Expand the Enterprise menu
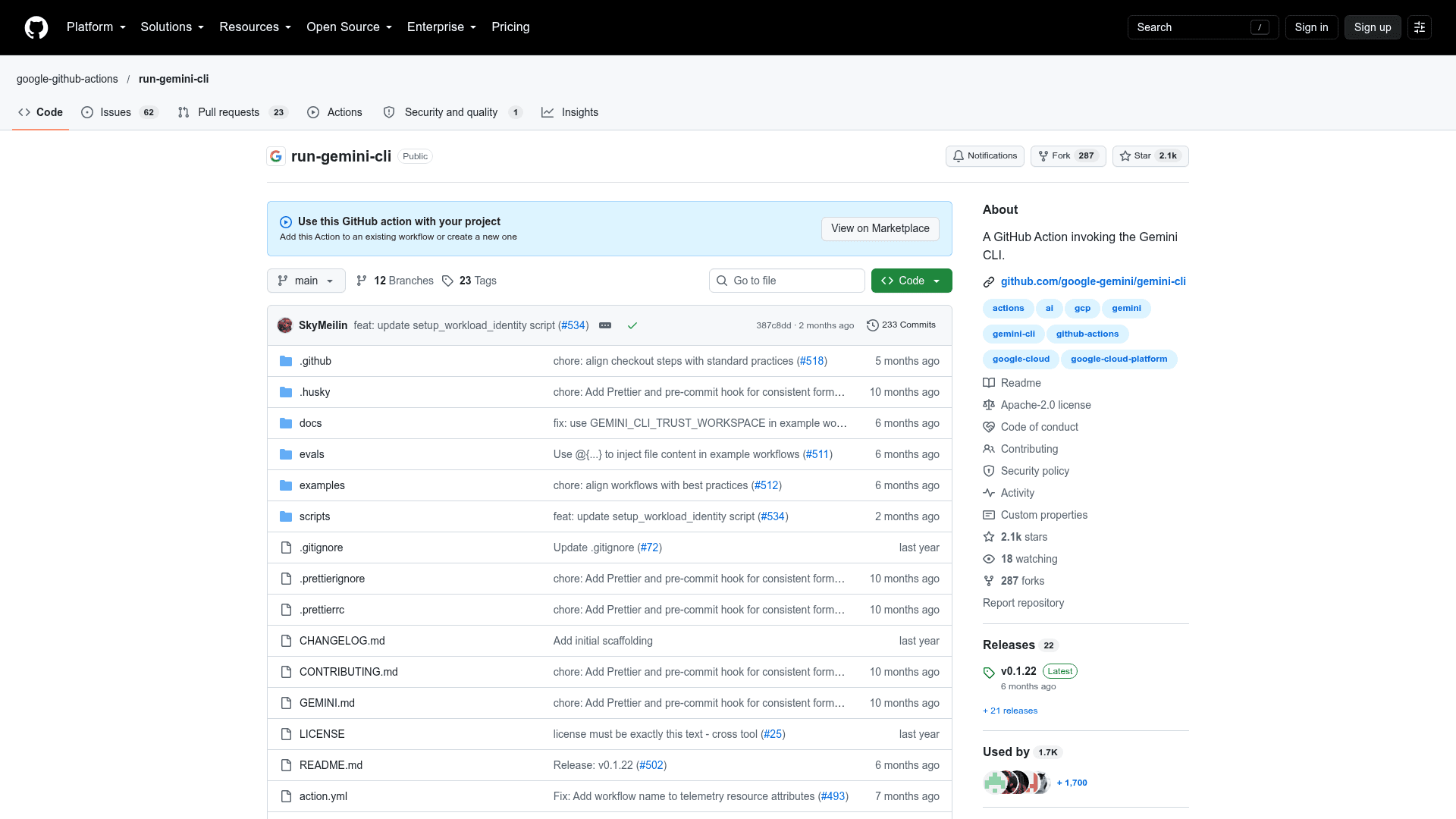 coord(441,27)
